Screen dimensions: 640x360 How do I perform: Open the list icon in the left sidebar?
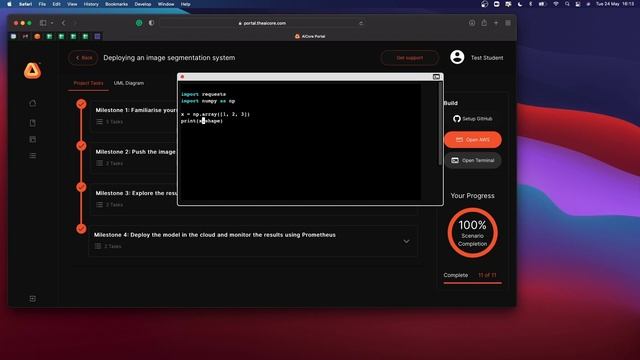click(x=33, y=156)
